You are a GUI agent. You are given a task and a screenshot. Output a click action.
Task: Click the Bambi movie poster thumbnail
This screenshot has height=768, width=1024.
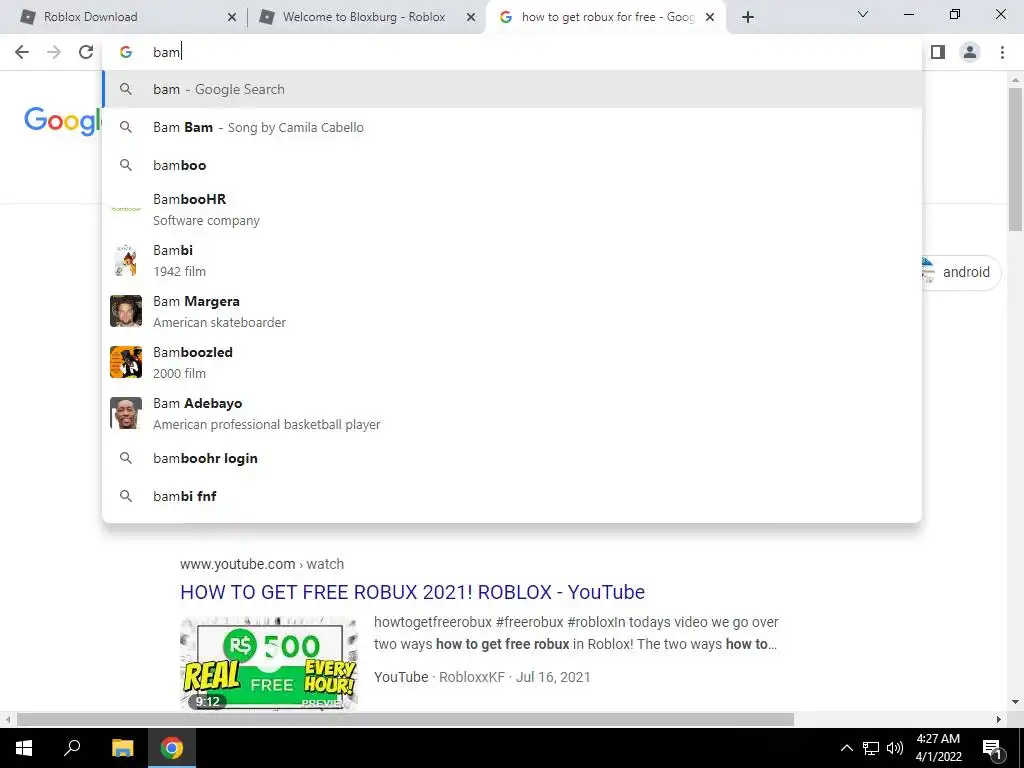coord(126,261)
